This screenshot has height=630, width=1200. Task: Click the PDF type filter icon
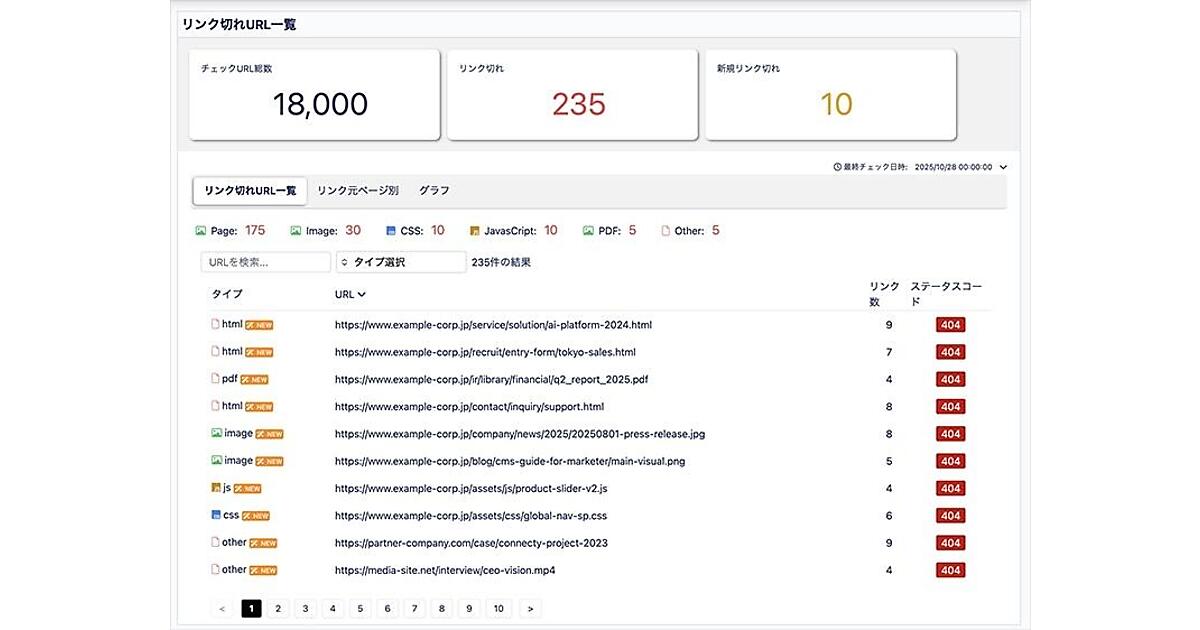[589, 231]
